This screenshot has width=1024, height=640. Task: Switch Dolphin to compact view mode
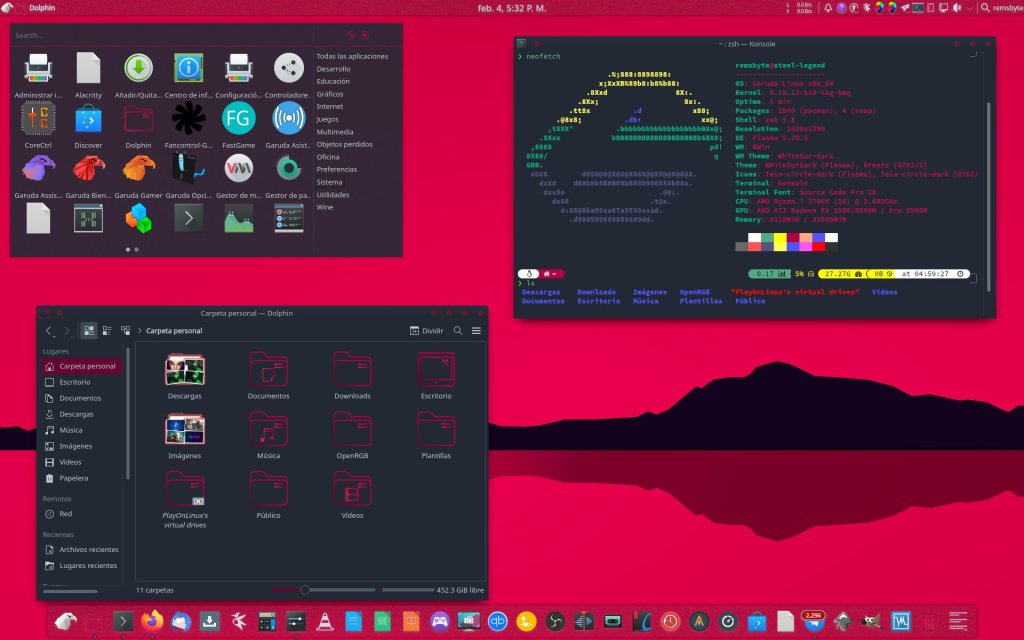[x=107, y=330]
